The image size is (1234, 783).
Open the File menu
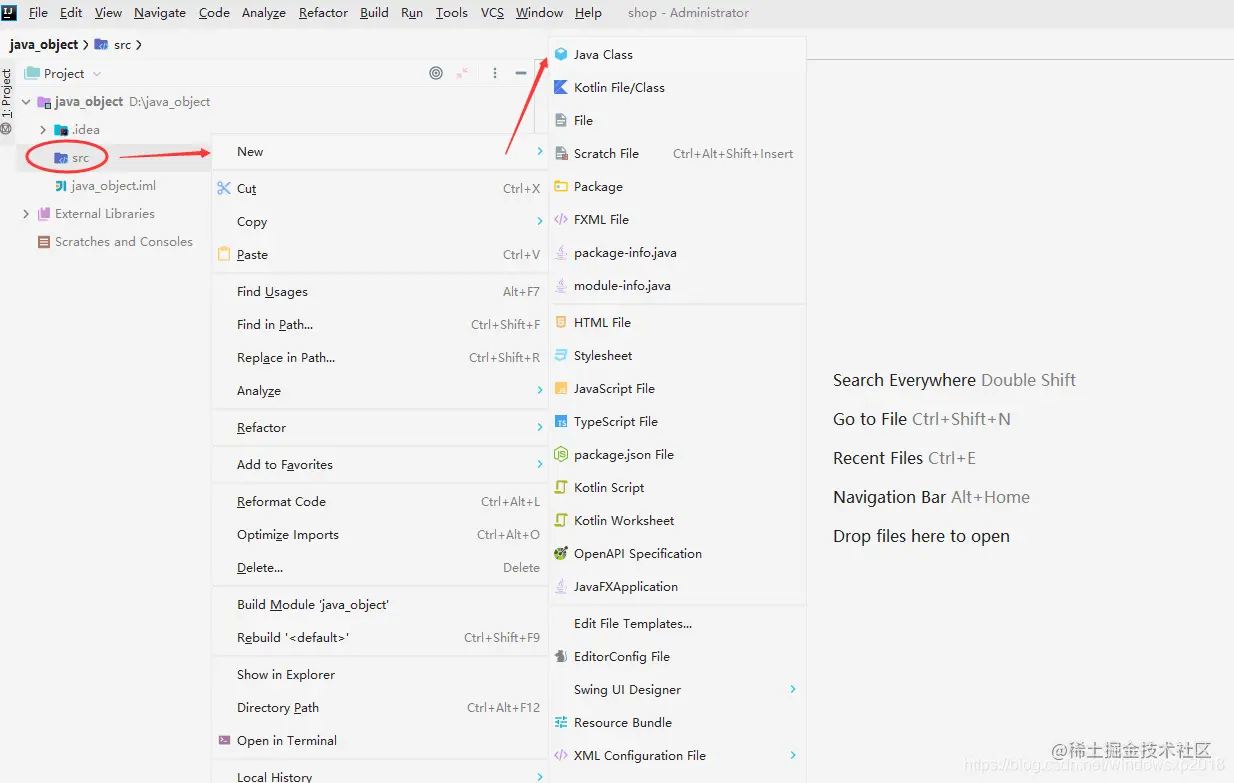38,13
